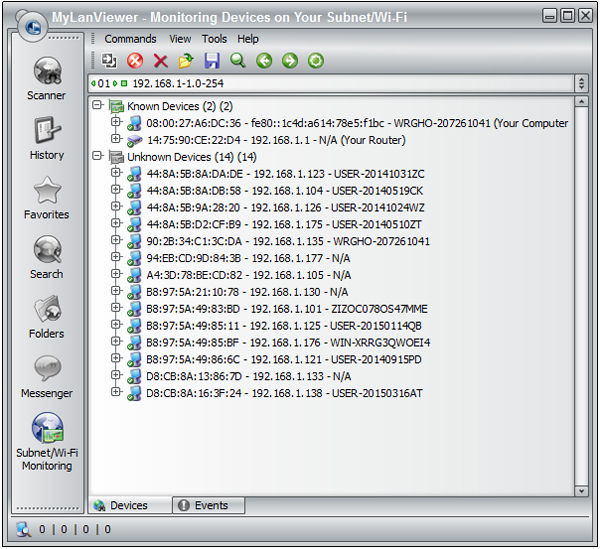Open the Commands menu

click(x=130, y=39)
